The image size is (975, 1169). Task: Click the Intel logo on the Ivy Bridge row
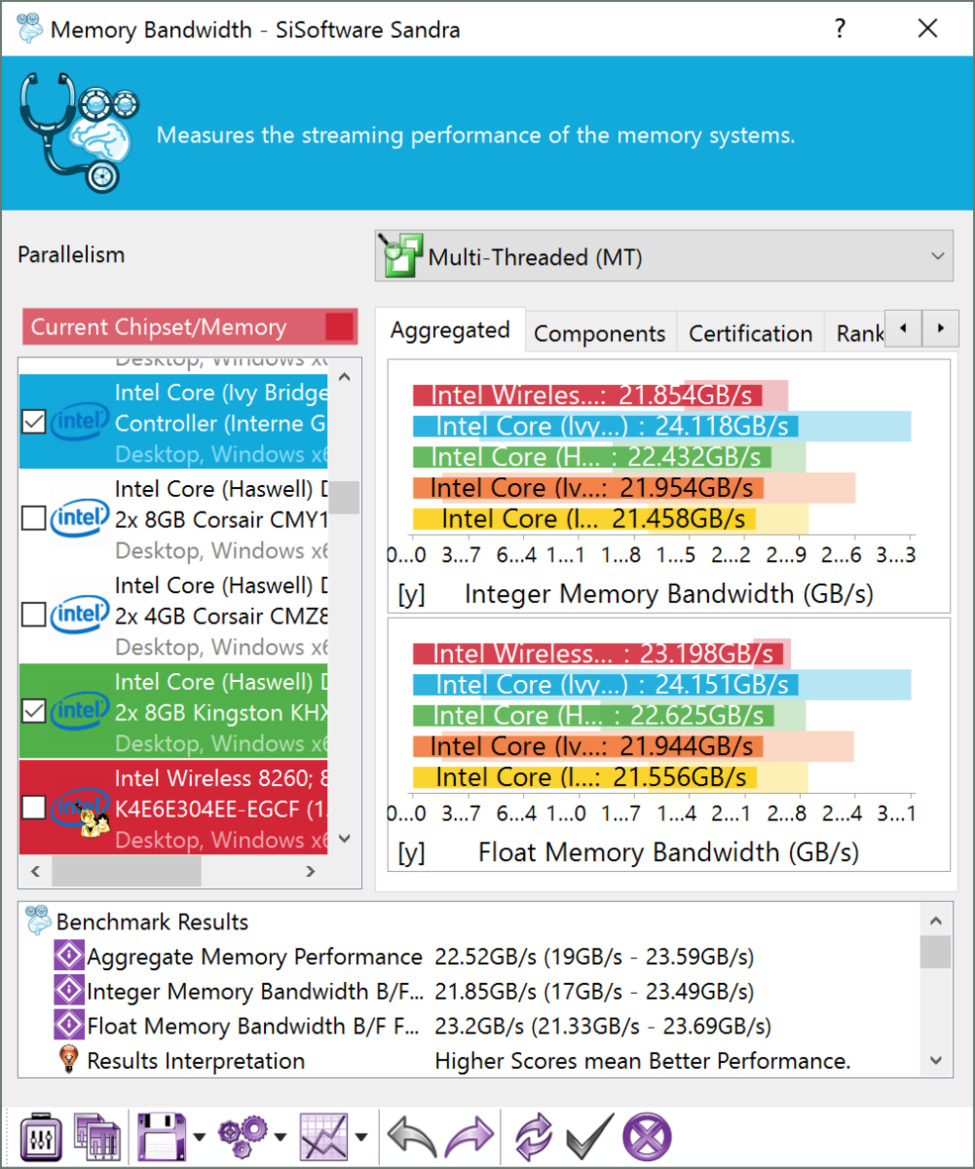point(79,423)
